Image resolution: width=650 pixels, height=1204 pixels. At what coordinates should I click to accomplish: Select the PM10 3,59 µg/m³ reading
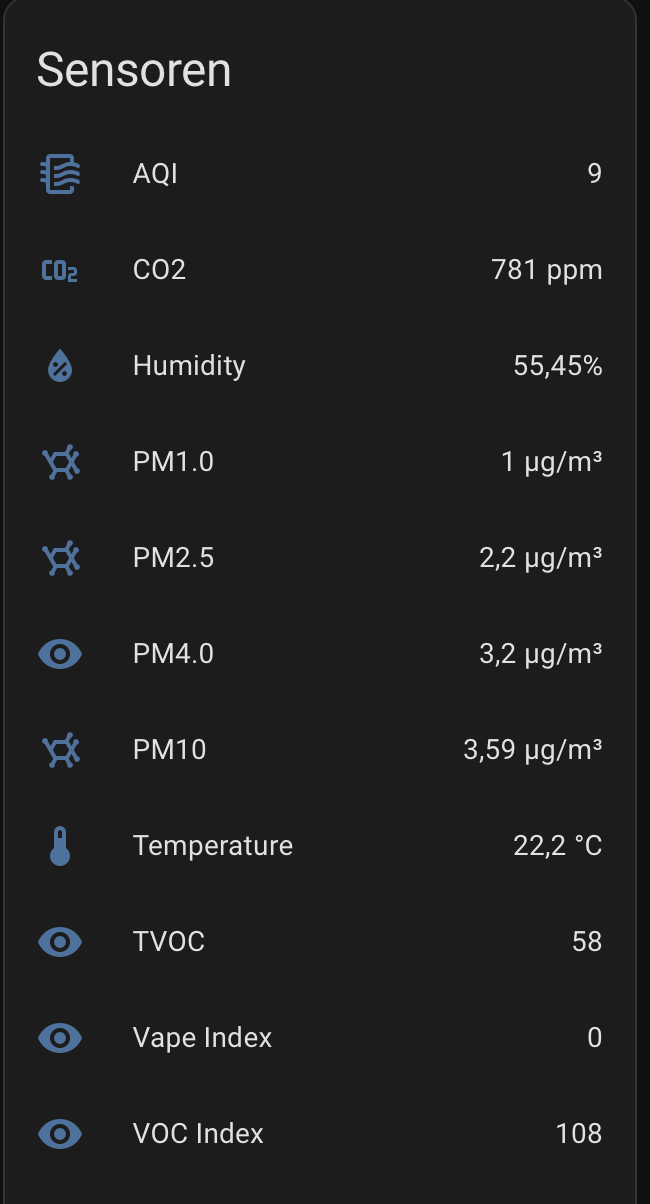[533, 750]
